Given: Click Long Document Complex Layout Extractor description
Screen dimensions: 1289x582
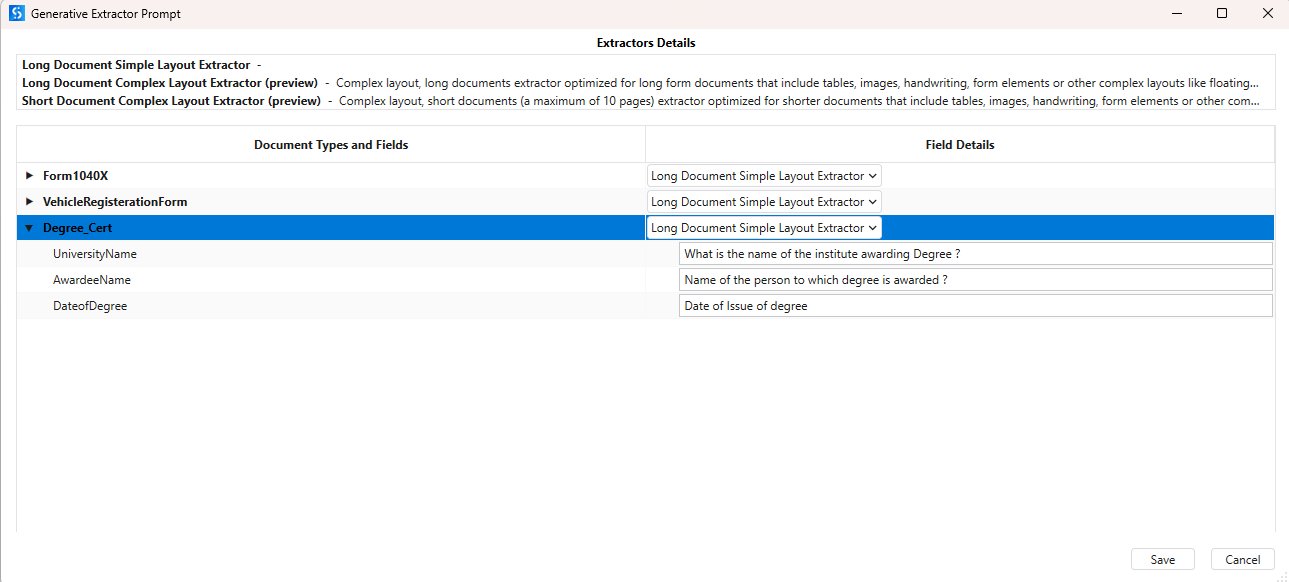Looking at the screenshot, I should [x=640, y=83].
